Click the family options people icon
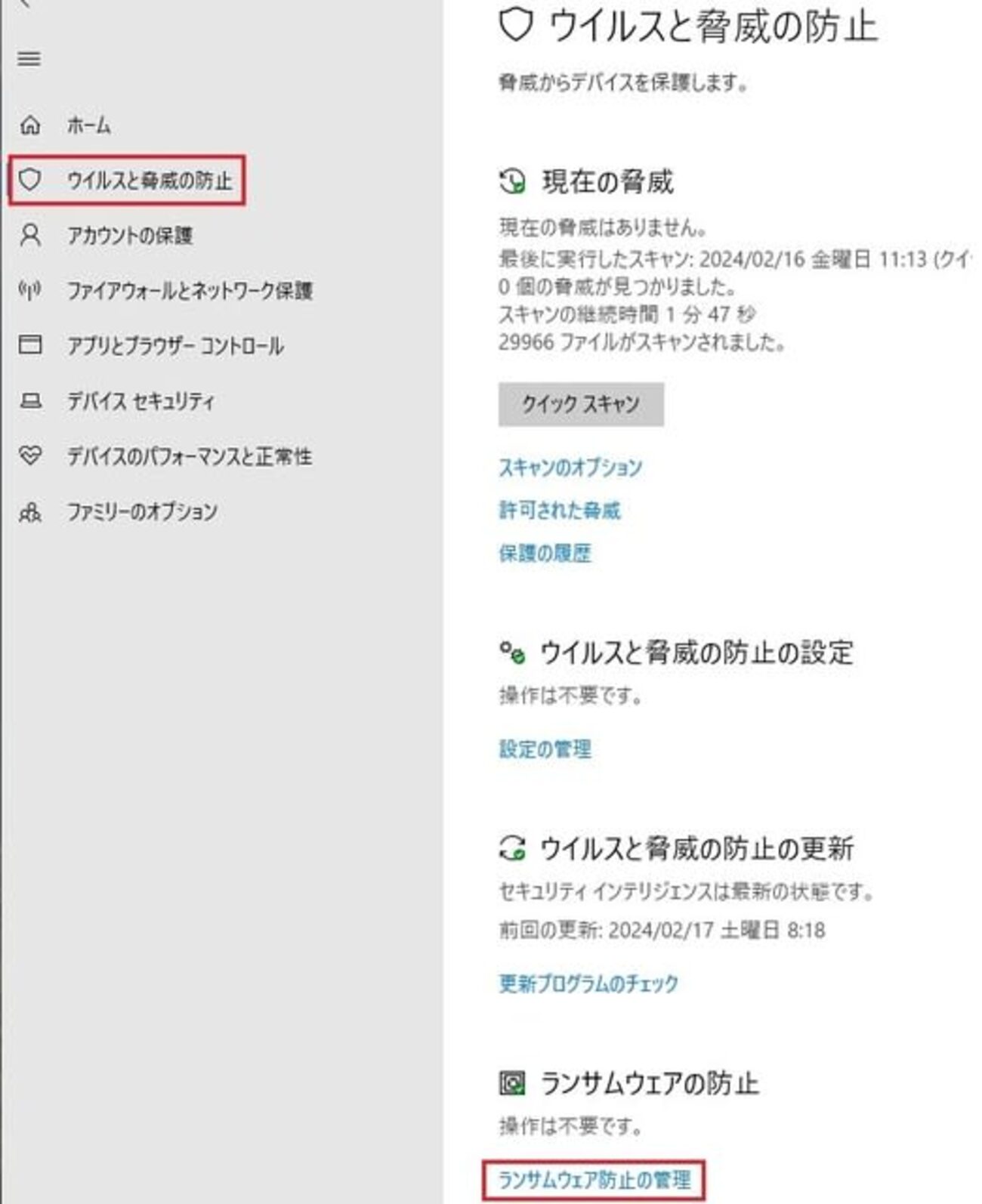The width and height of the screenshot is (982, 1204). pyautogui.click(x=30, y=511)
